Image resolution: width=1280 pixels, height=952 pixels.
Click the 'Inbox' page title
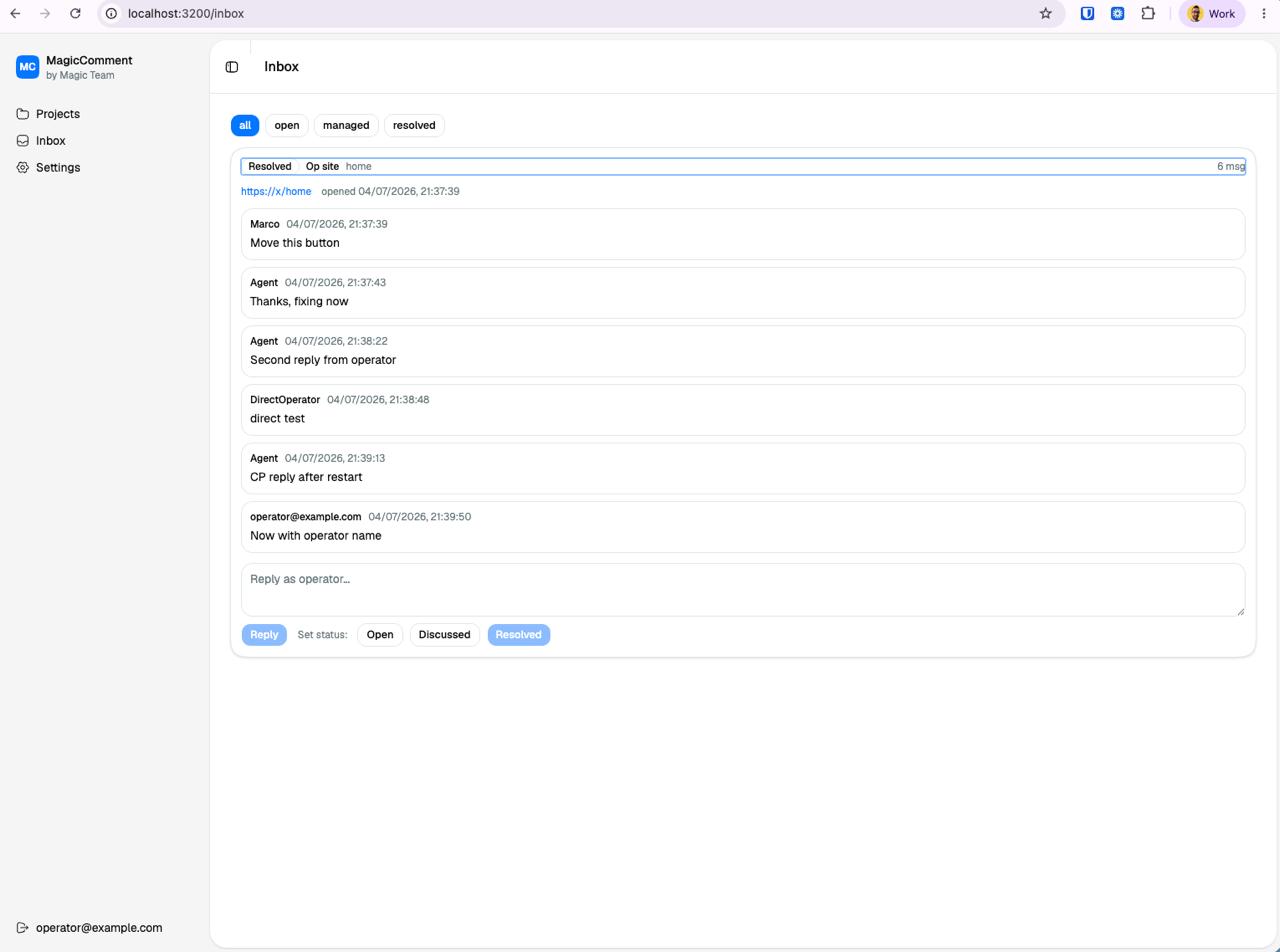281,67
